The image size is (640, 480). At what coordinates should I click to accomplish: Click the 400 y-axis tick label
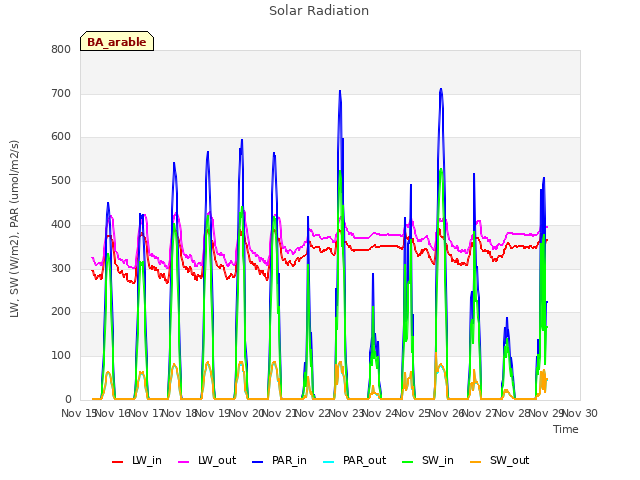point(61,224)
